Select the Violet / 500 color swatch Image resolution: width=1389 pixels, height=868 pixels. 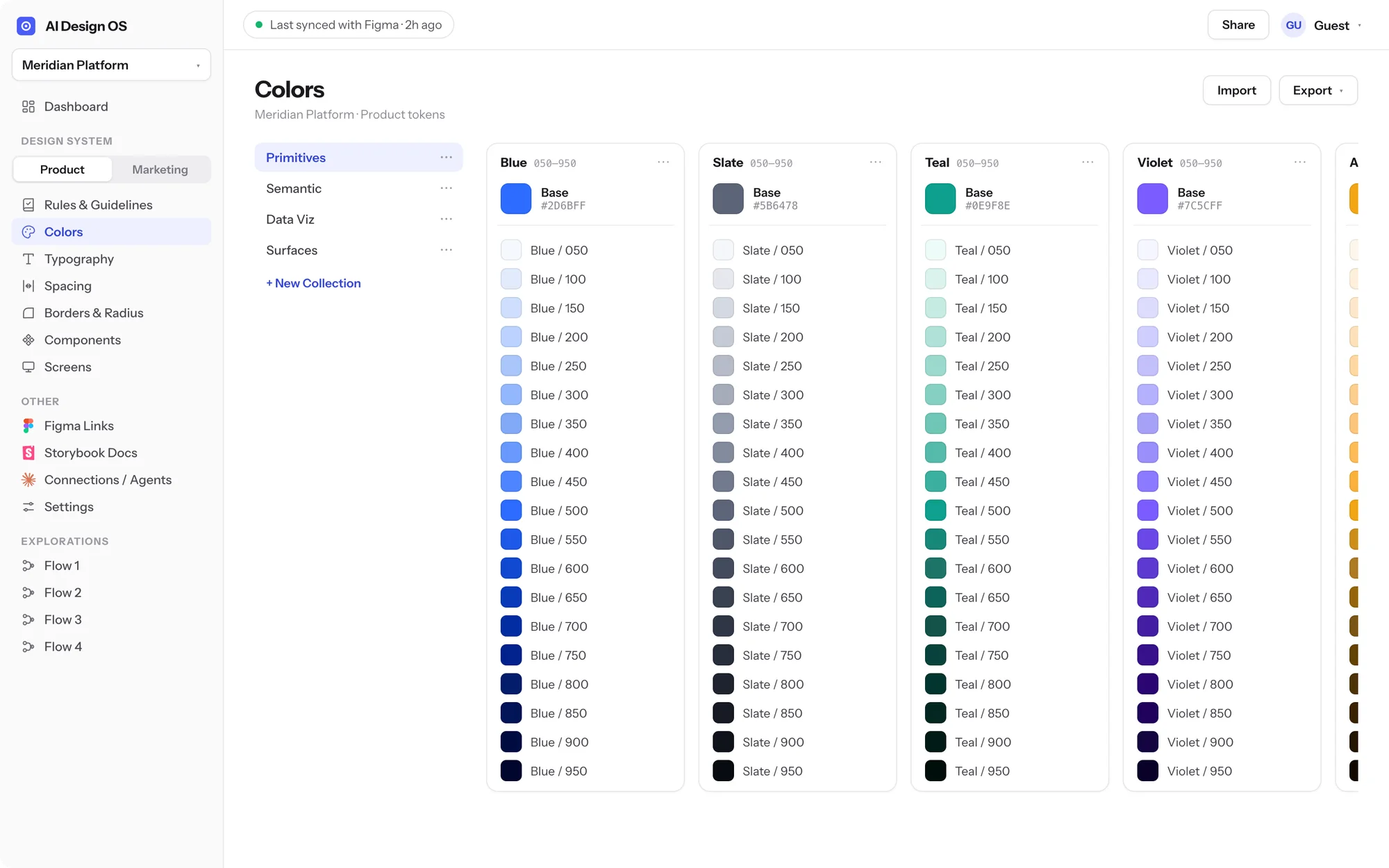tap(1148, 510)
